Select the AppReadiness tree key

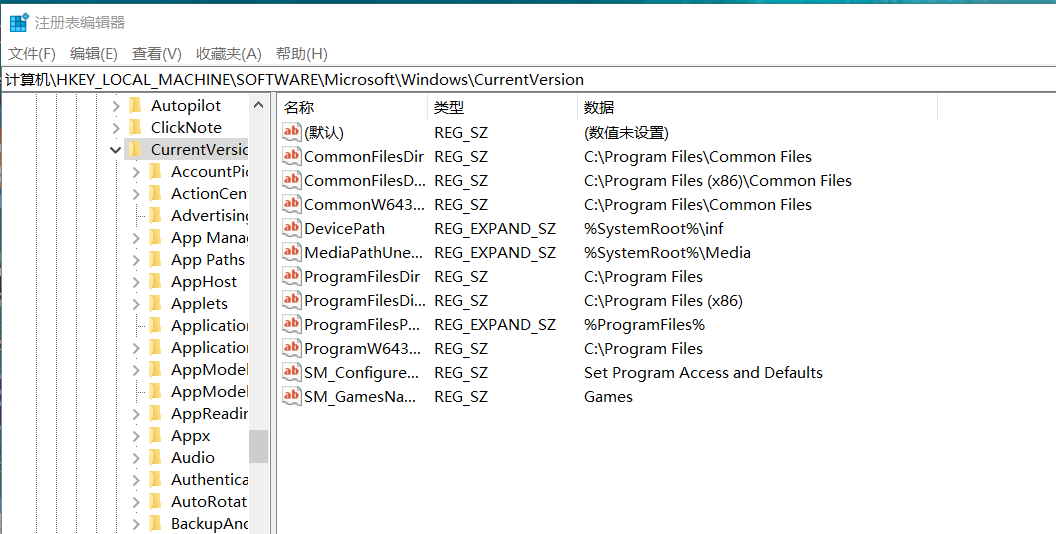tap(209, 413)
